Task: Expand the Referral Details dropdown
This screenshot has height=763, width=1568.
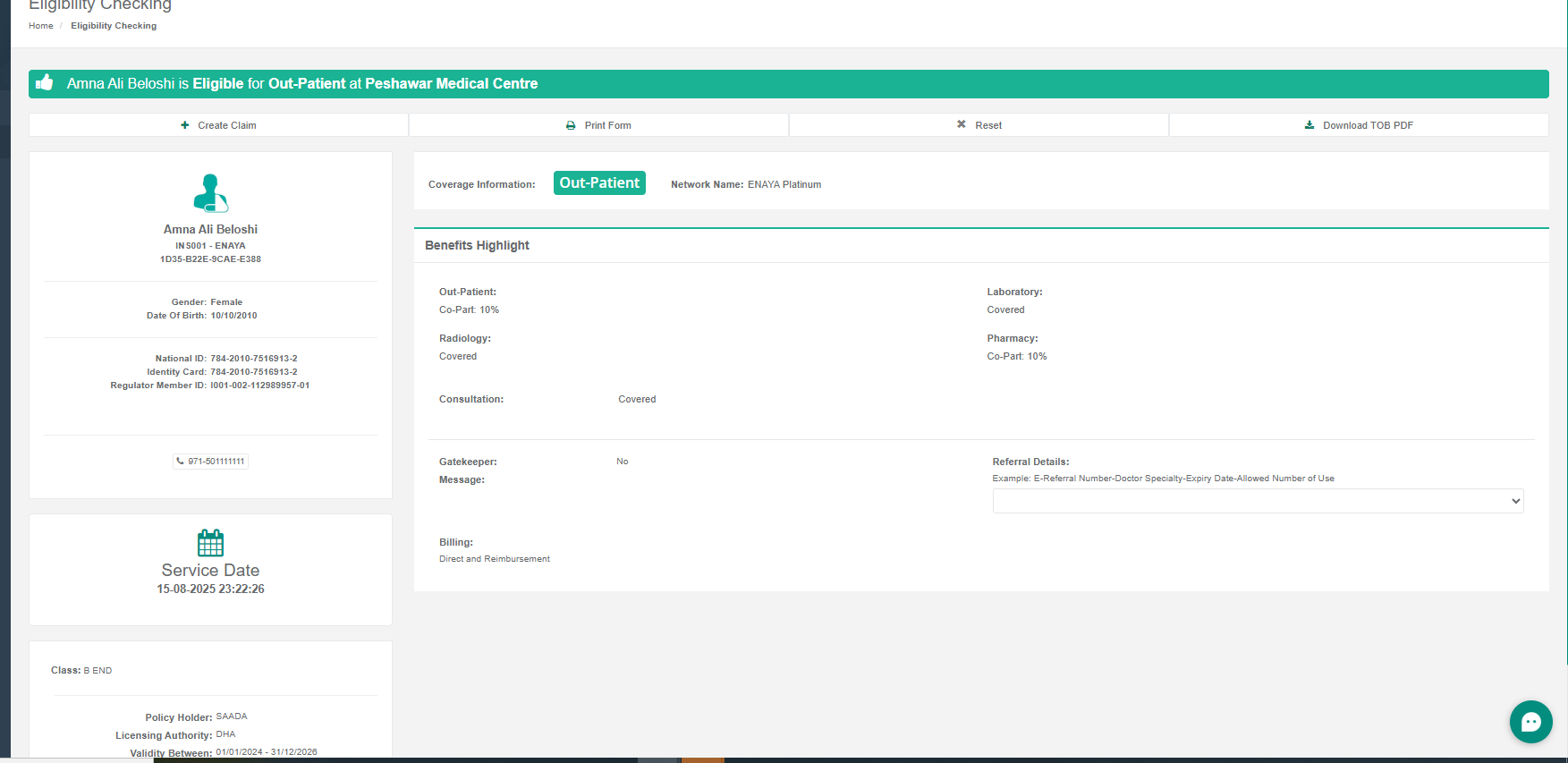Action: coord(1257,501)
